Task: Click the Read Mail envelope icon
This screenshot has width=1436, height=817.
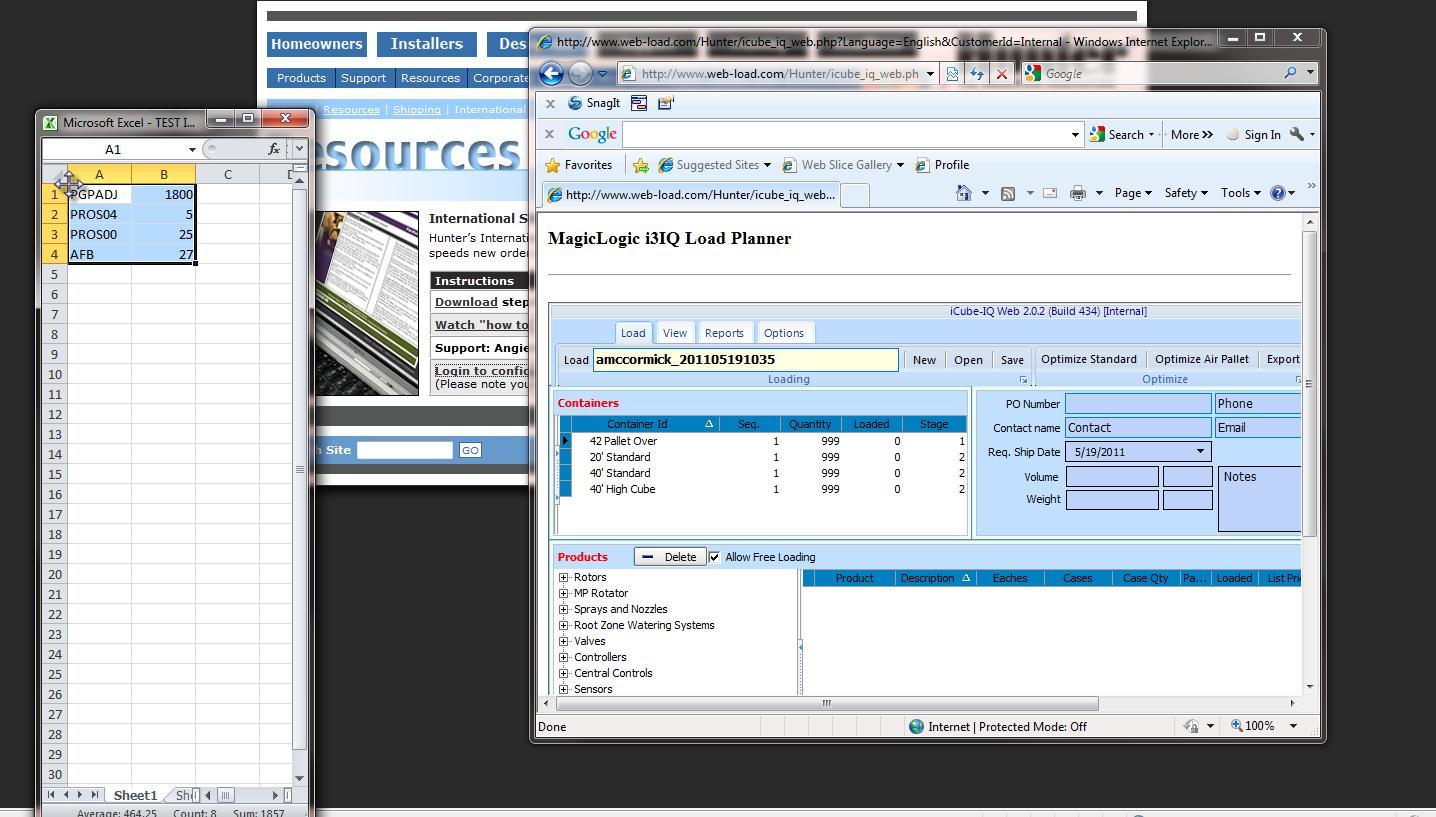Action: (x=1050, y=193)
